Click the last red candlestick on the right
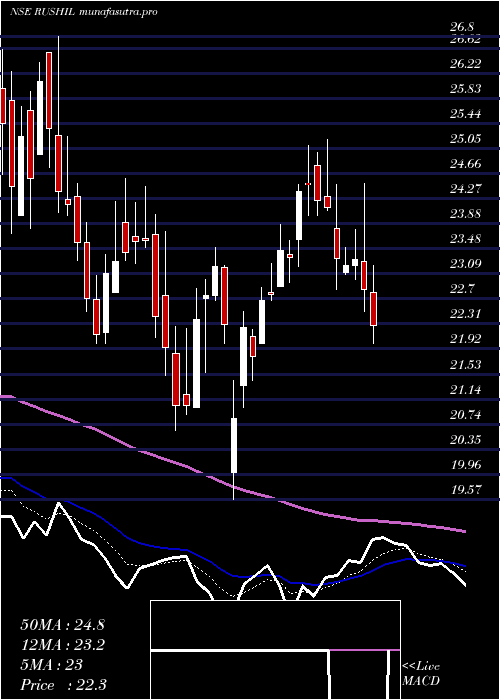The height and width of the screenshot is (700, 500). [x=374, y=309]
